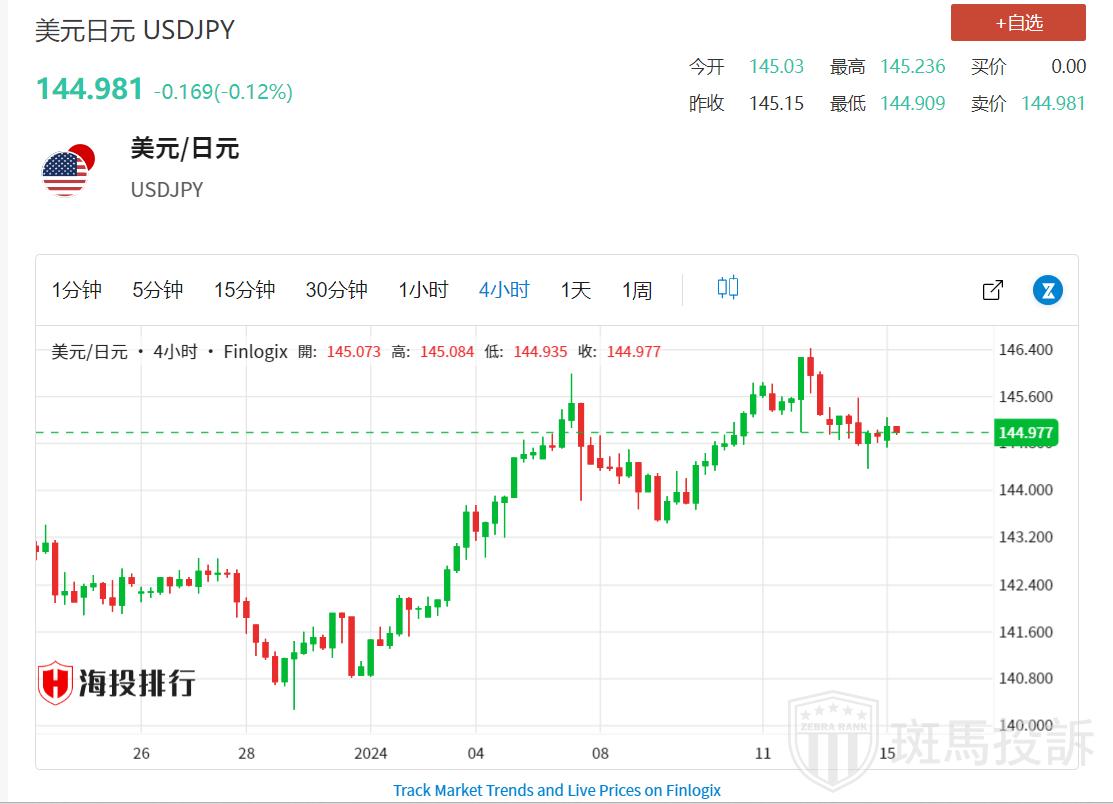Click the current price 144.981

point(89,89)
